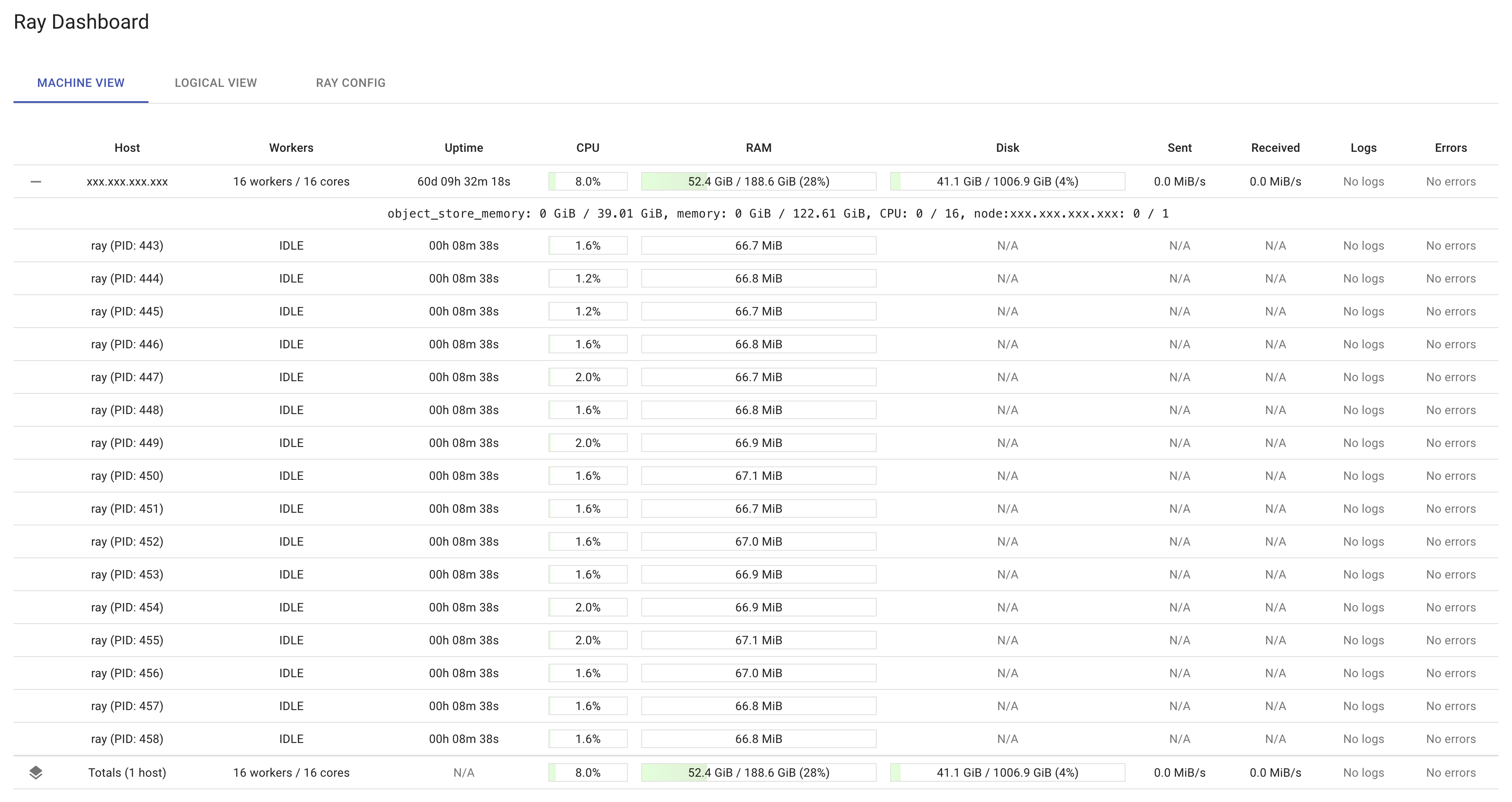Click No logs for ray PID 443

tap(1363, 245)
